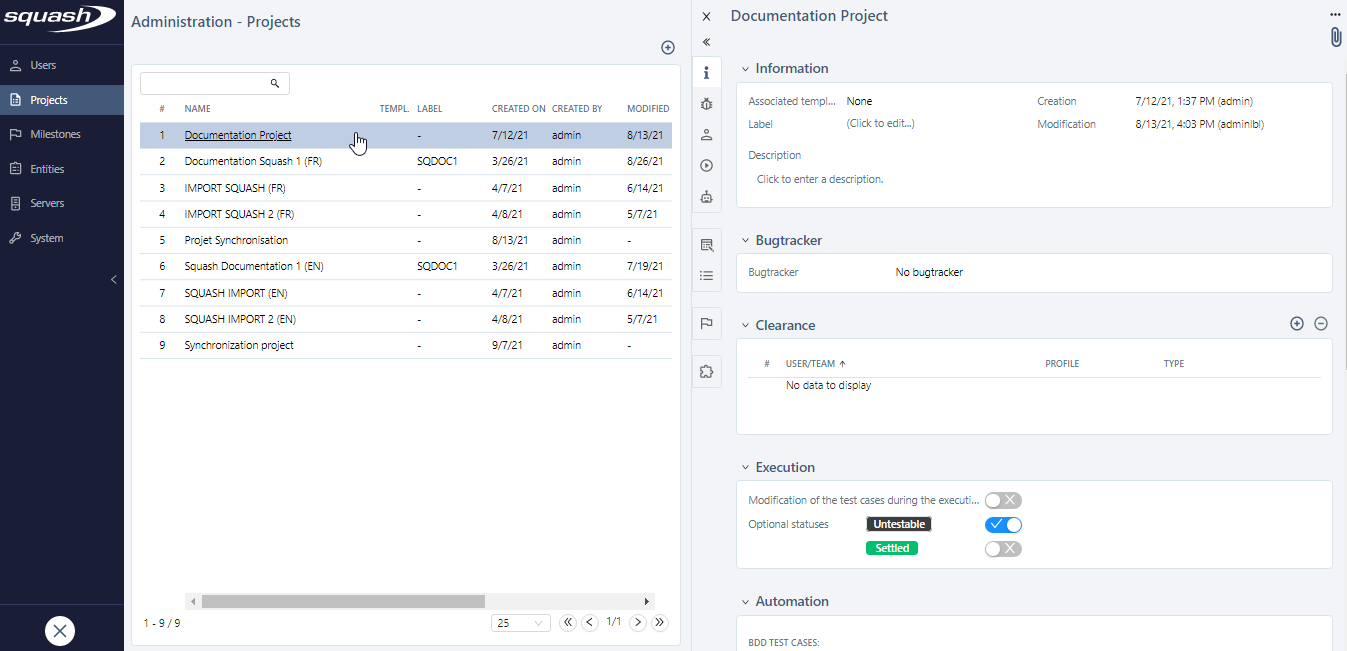This screenshot has height=651, width=1347.
Task: Click the green Settled status chip
Action: 891,548
